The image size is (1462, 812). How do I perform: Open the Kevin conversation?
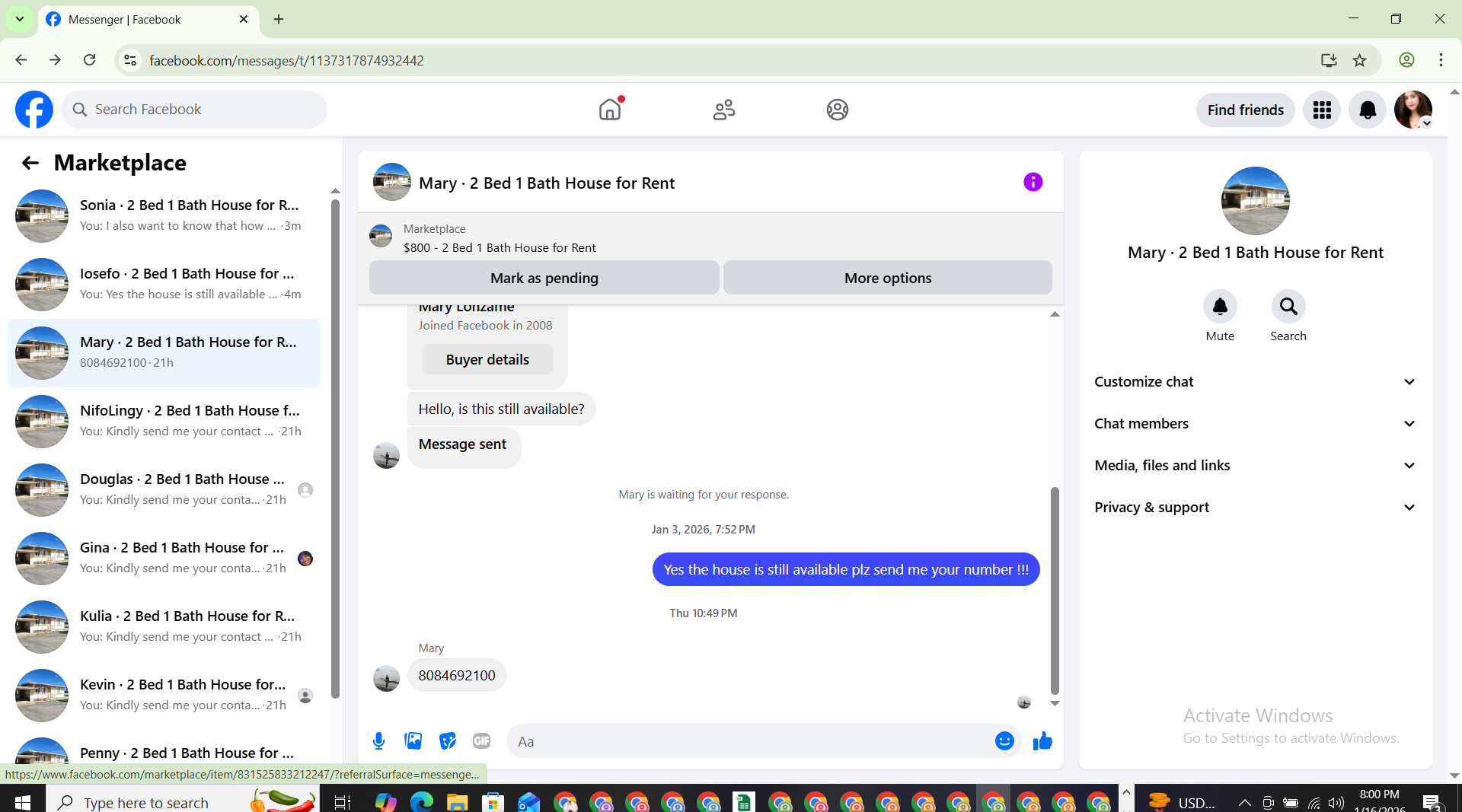[164, 696]
